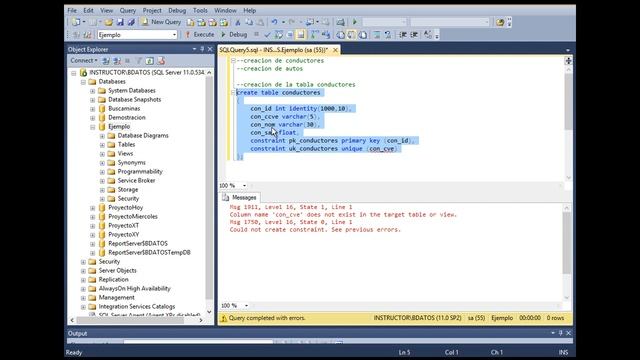Open the Query menu
The width and height of the screenshot is (640, 360).
click(128, 10)
